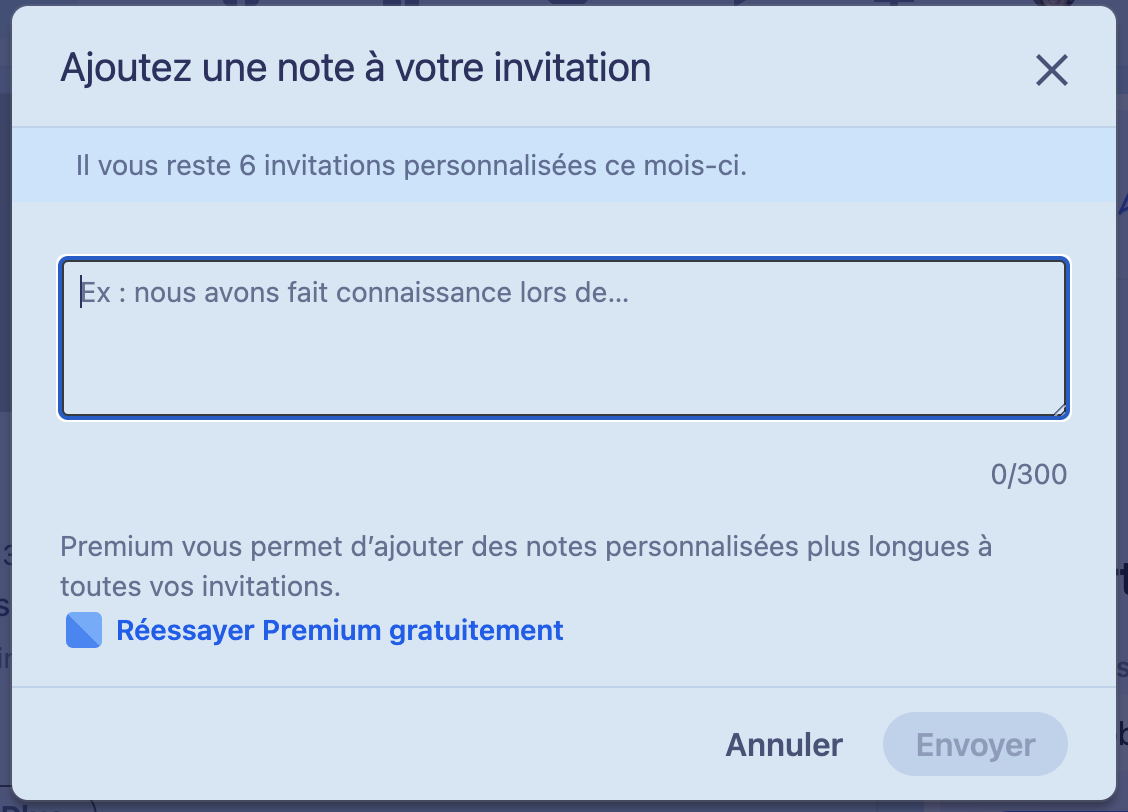Close the invitation note dialog
The image size is (1128, 812).
coord(1051,70)
